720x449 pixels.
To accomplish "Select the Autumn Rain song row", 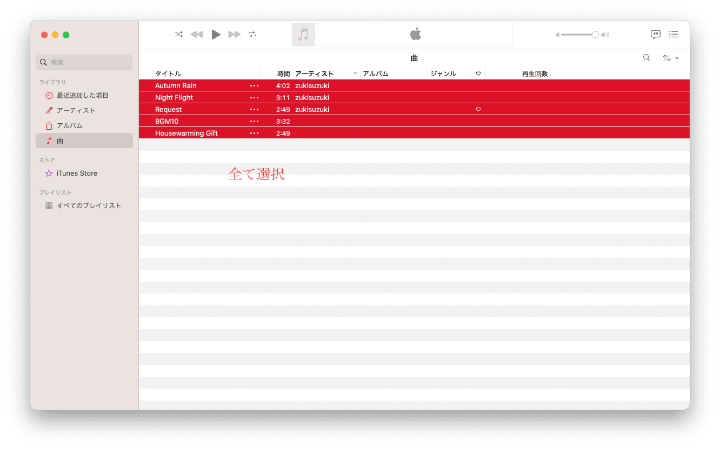I will click(x=414, y=85).
